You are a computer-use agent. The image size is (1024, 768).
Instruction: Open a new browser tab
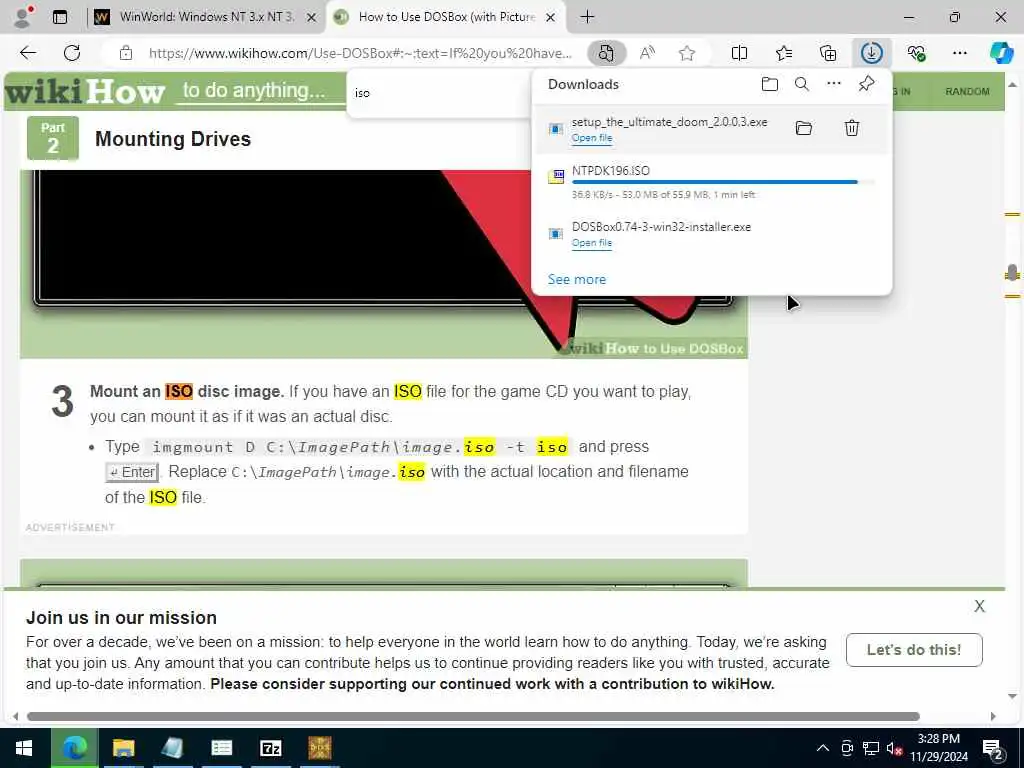pos(587,17)
